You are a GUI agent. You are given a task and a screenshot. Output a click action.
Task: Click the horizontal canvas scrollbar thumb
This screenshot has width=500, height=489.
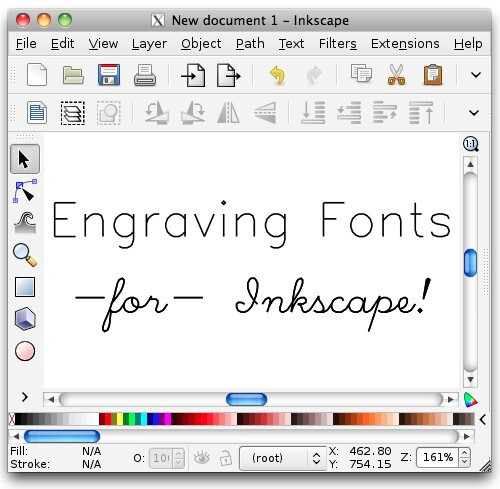coord(246,399)
